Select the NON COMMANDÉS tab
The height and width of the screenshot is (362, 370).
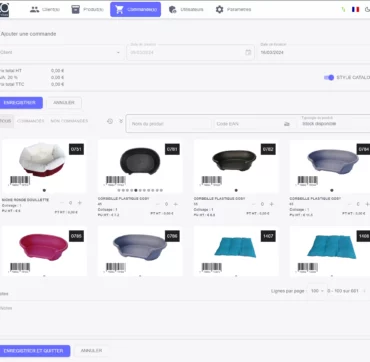[x=69, y=121]
